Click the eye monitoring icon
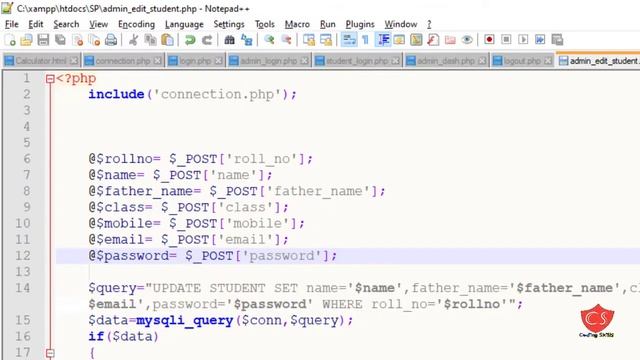Image resolution: width=640 pixels, height=360 pixels. coord(467,40)
